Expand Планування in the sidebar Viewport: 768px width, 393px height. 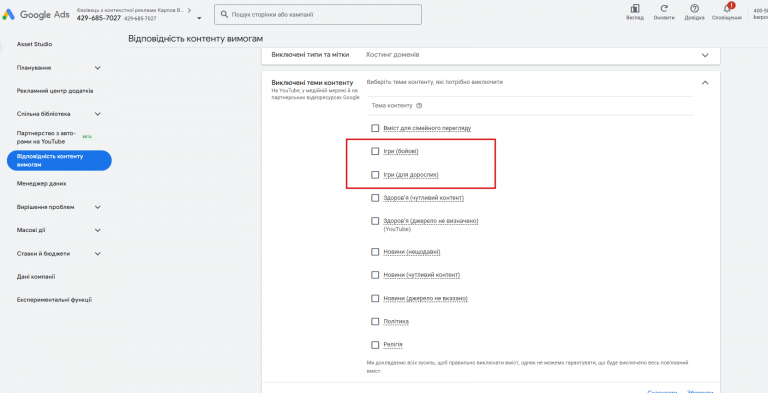(x=97, y=68)
